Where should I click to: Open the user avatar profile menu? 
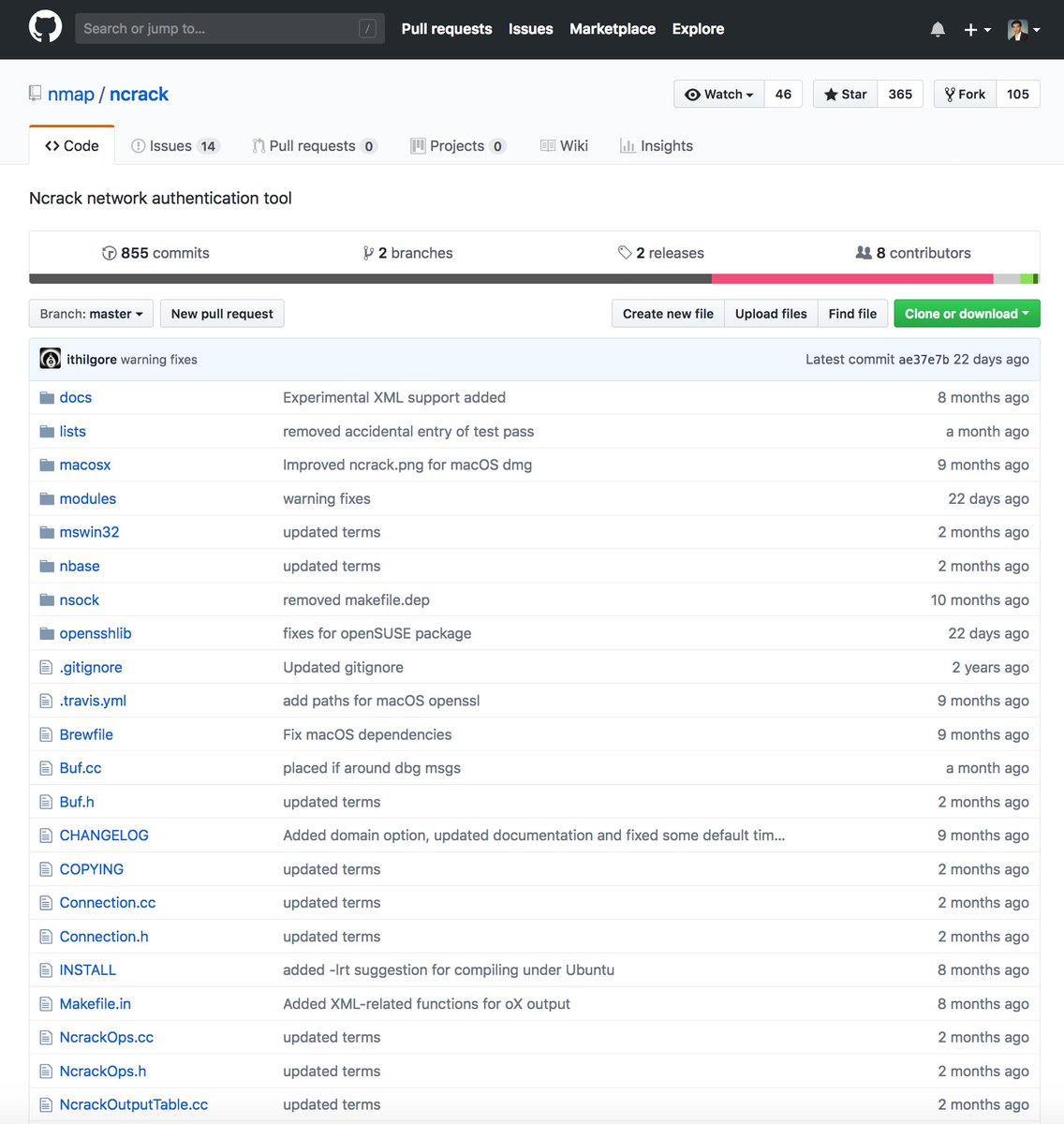click(1024, 30)
